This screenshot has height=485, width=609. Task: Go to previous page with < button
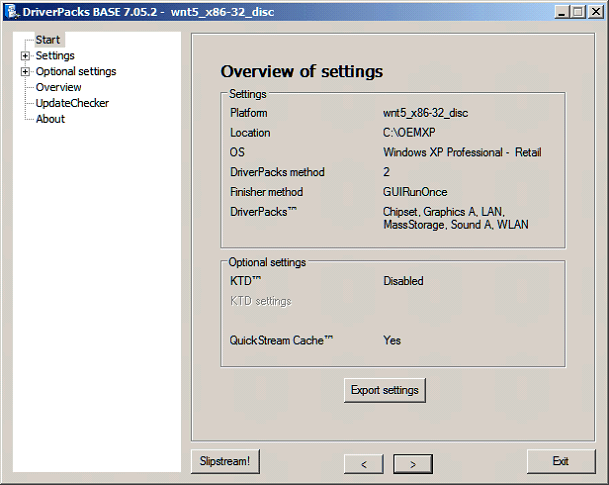364,463
